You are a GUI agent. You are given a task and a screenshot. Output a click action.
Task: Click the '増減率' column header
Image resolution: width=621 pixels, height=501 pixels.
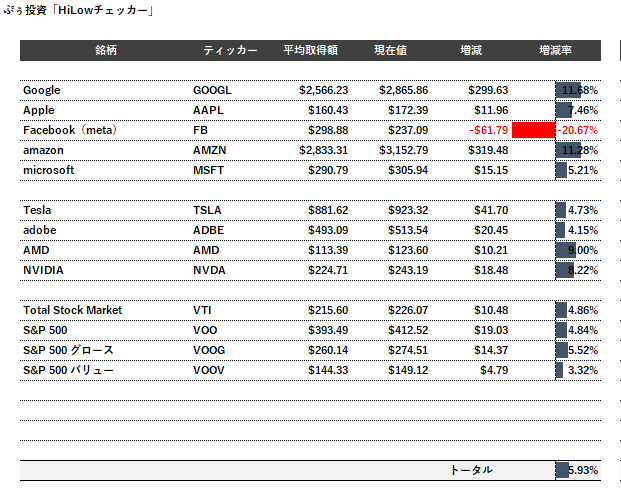[x=556, y=50]
